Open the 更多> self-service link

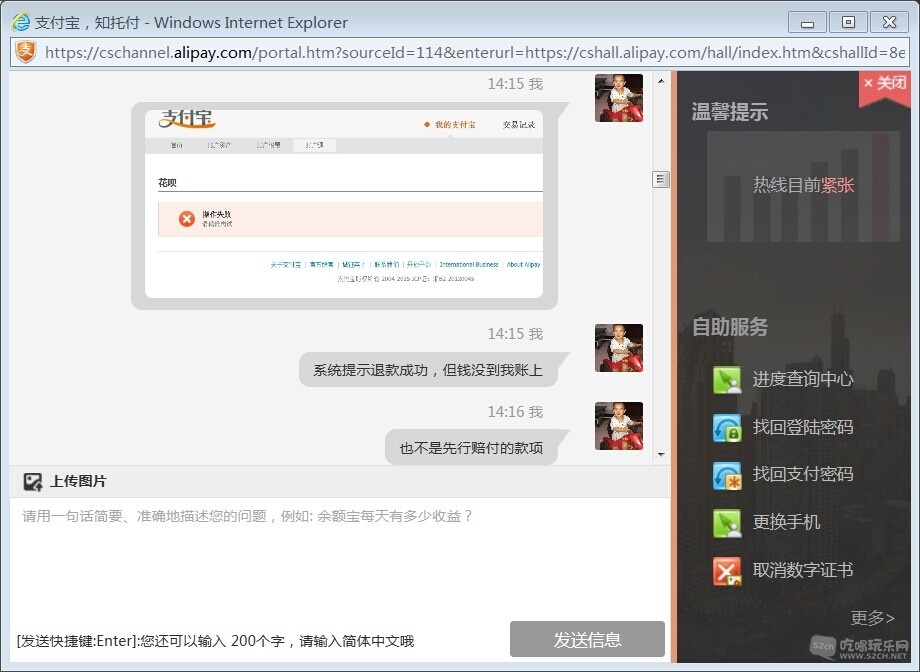click(x=872, y=617)
